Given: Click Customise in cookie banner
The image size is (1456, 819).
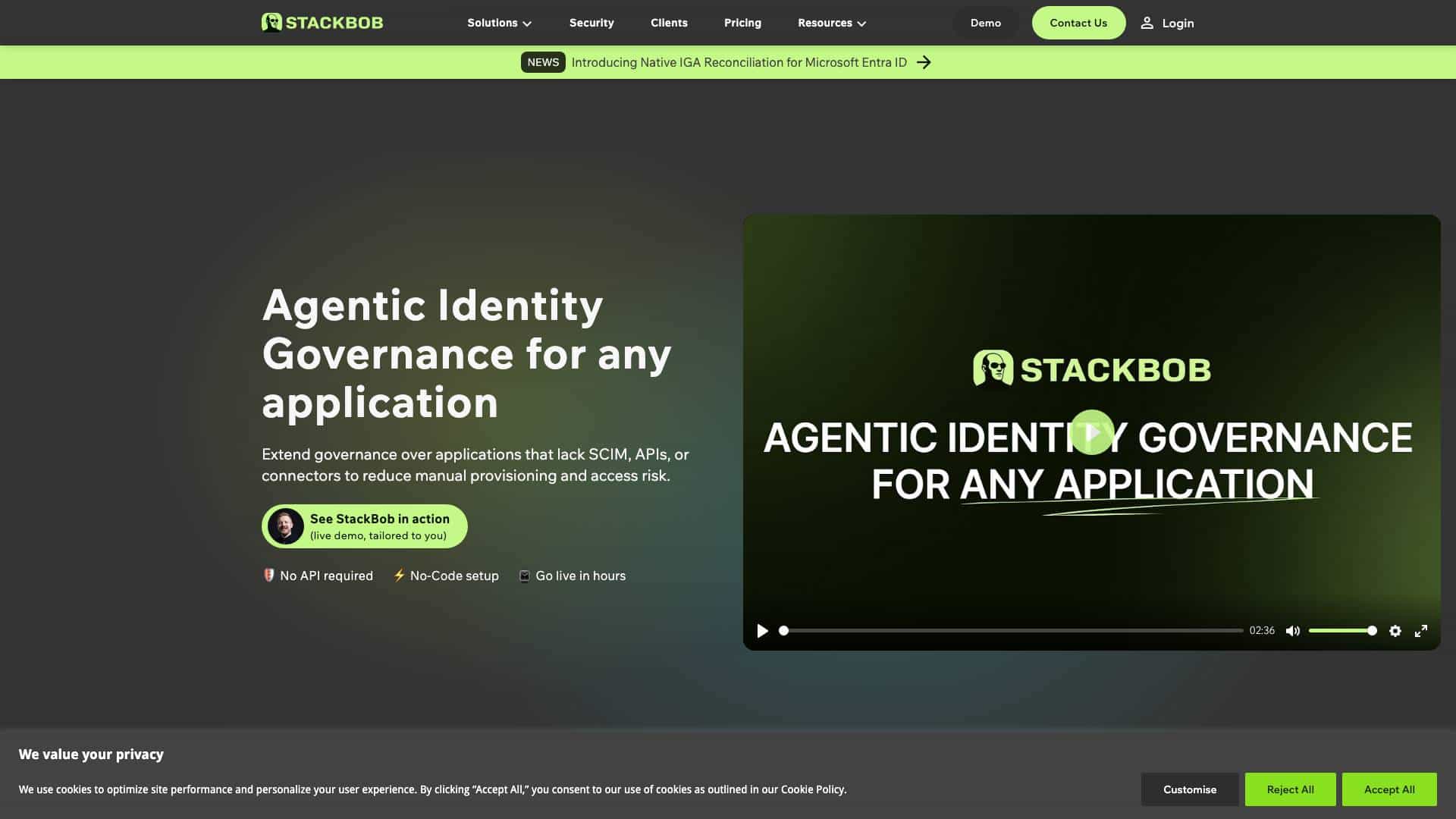Looking at the screenshot, I should (x=1190, y=789).
